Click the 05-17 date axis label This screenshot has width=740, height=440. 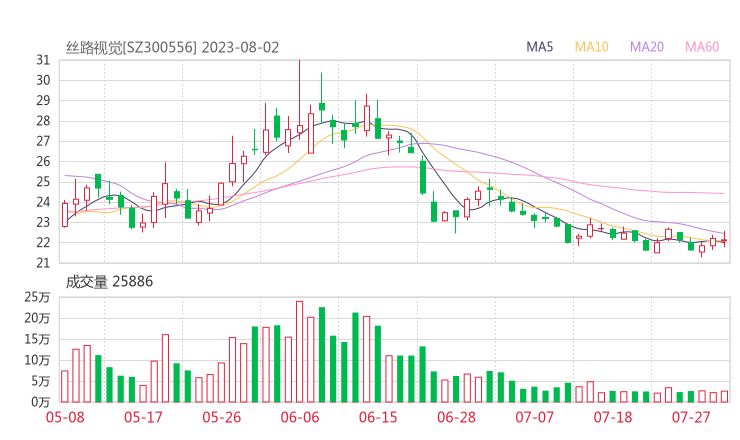tap(143, 417)
